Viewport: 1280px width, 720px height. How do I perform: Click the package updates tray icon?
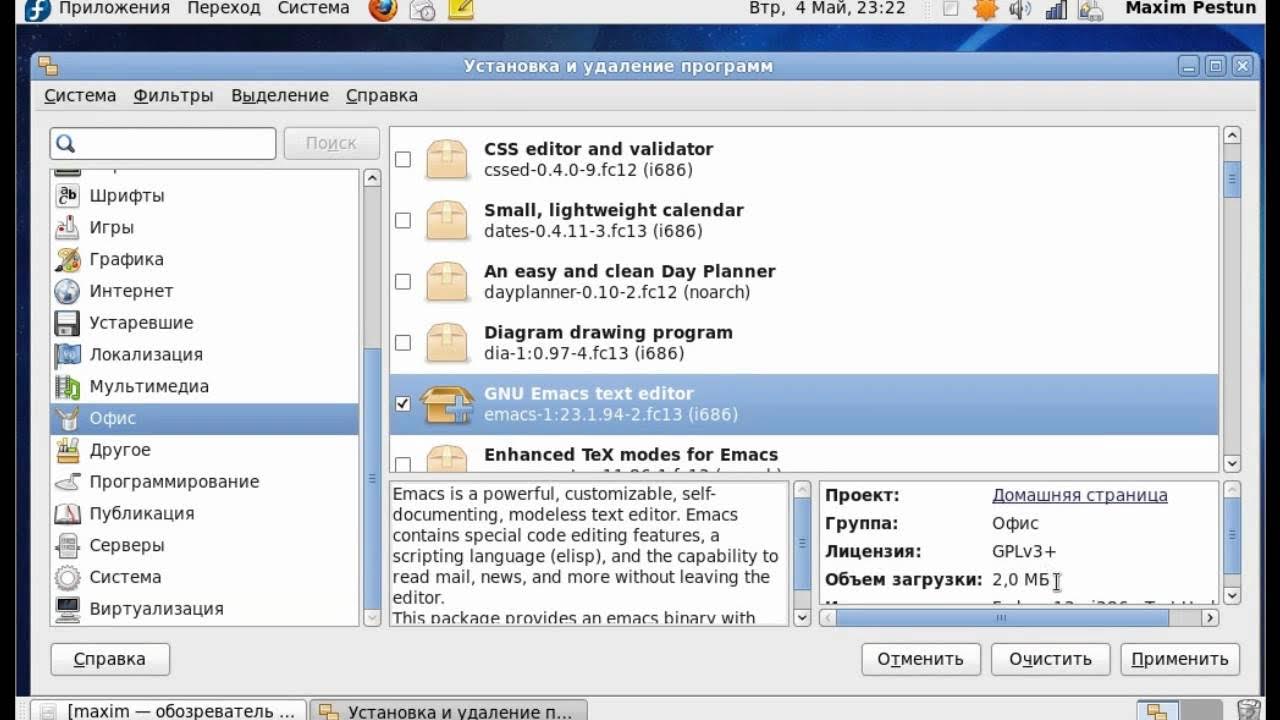1091,10
